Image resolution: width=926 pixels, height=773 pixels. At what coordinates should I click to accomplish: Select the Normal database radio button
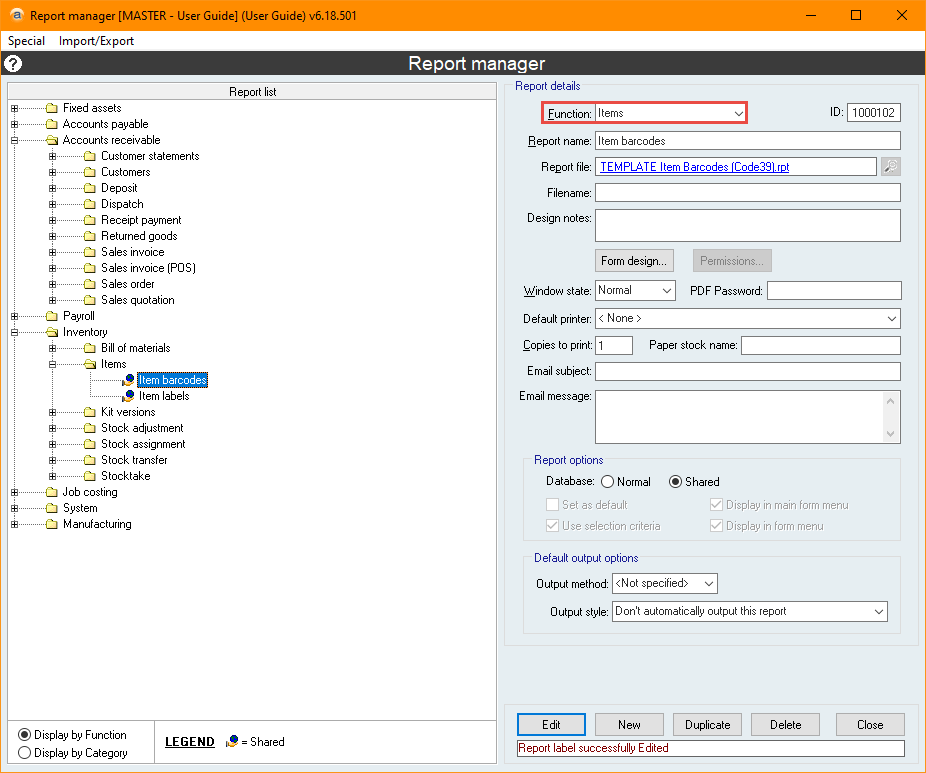[607, 482]
